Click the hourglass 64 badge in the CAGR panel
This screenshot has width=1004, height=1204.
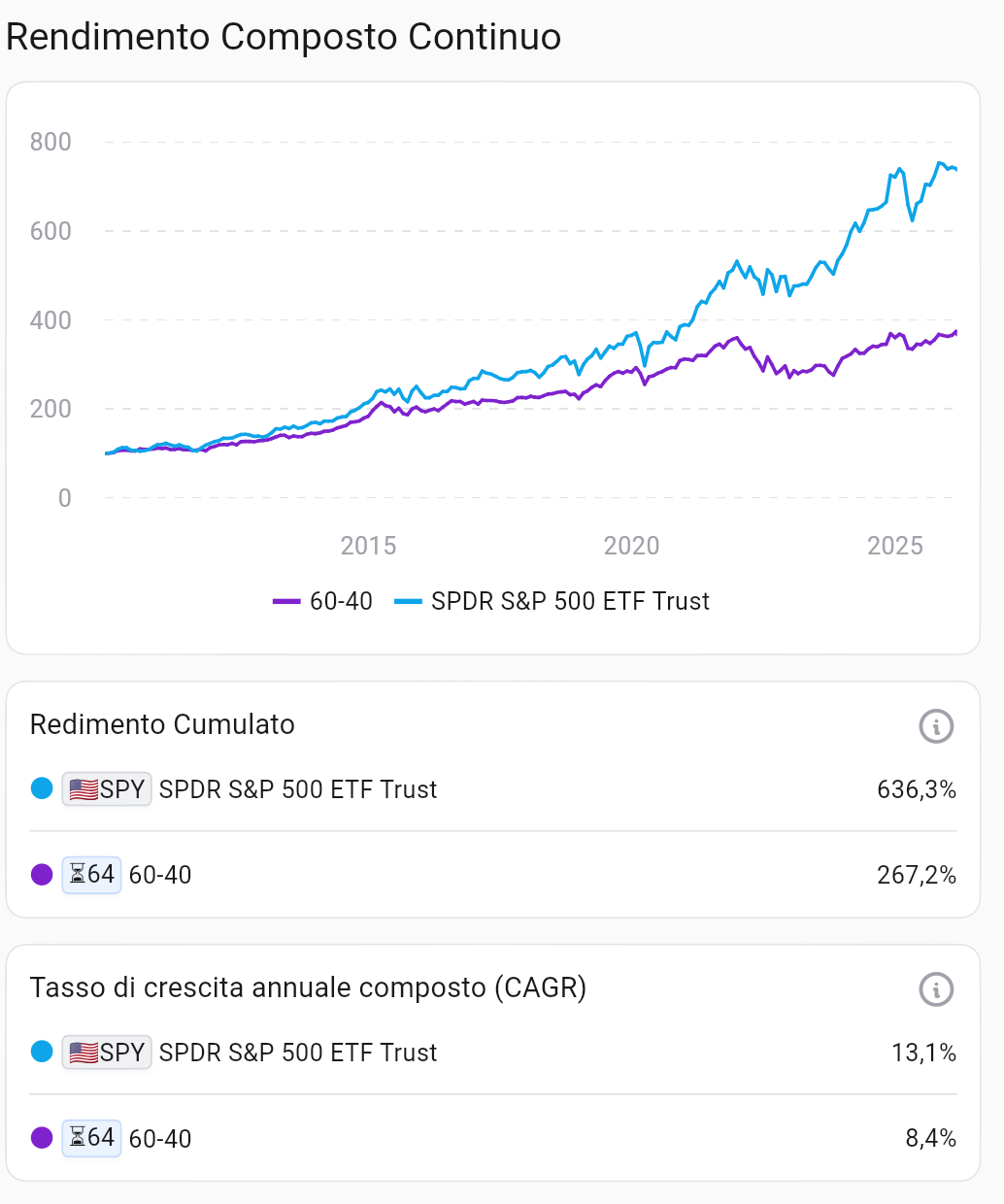(90, 1138)
